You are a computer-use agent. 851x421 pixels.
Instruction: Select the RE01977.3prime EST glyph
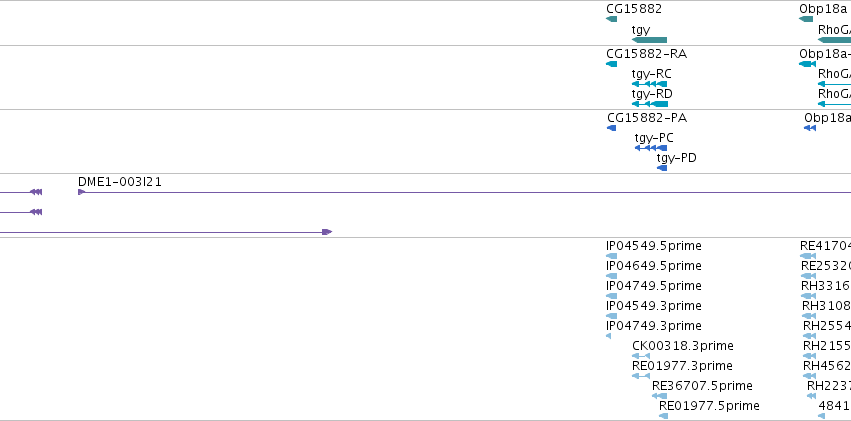point(641,376)
